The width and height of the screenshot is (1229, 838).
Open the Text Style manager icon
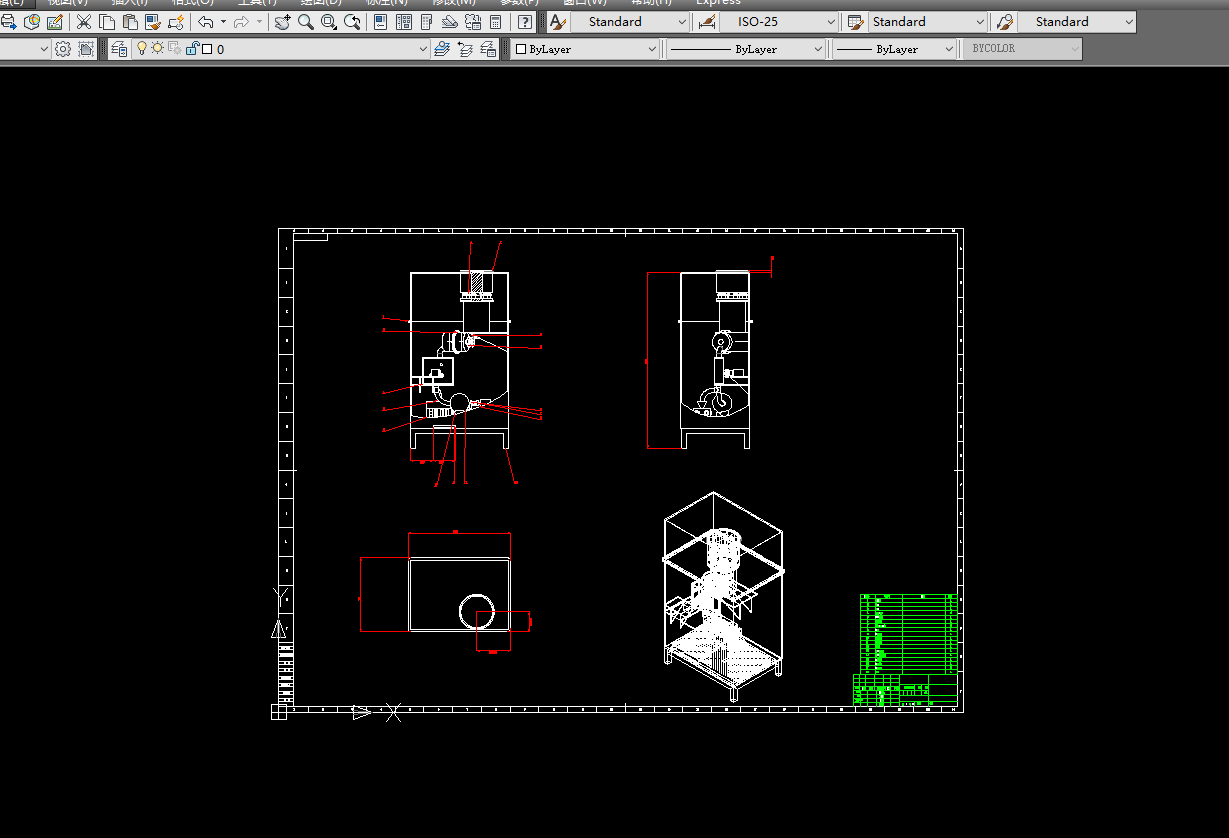click(x=558, y=22)
